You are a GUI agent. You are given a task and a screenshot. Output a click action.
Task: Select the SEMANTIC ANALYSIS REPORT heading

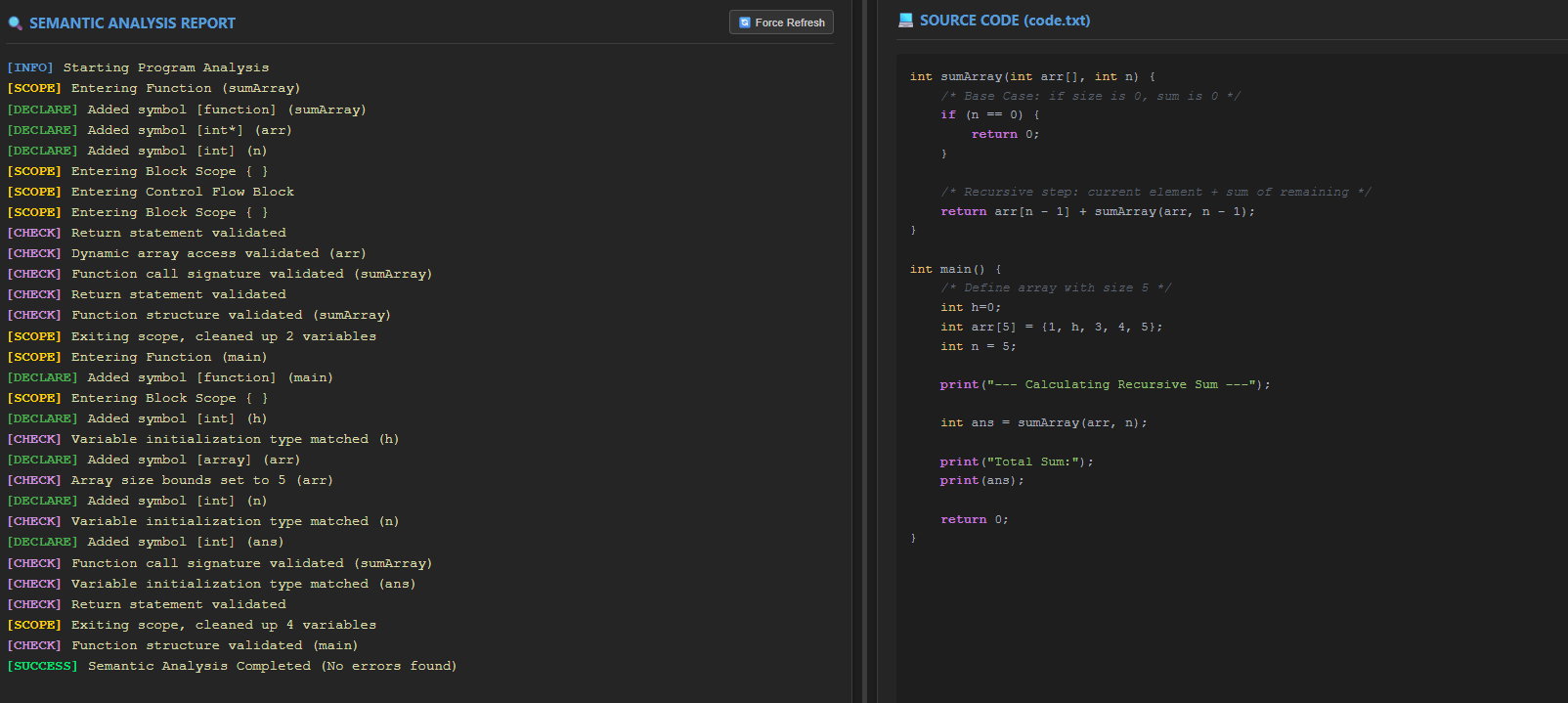132,23
